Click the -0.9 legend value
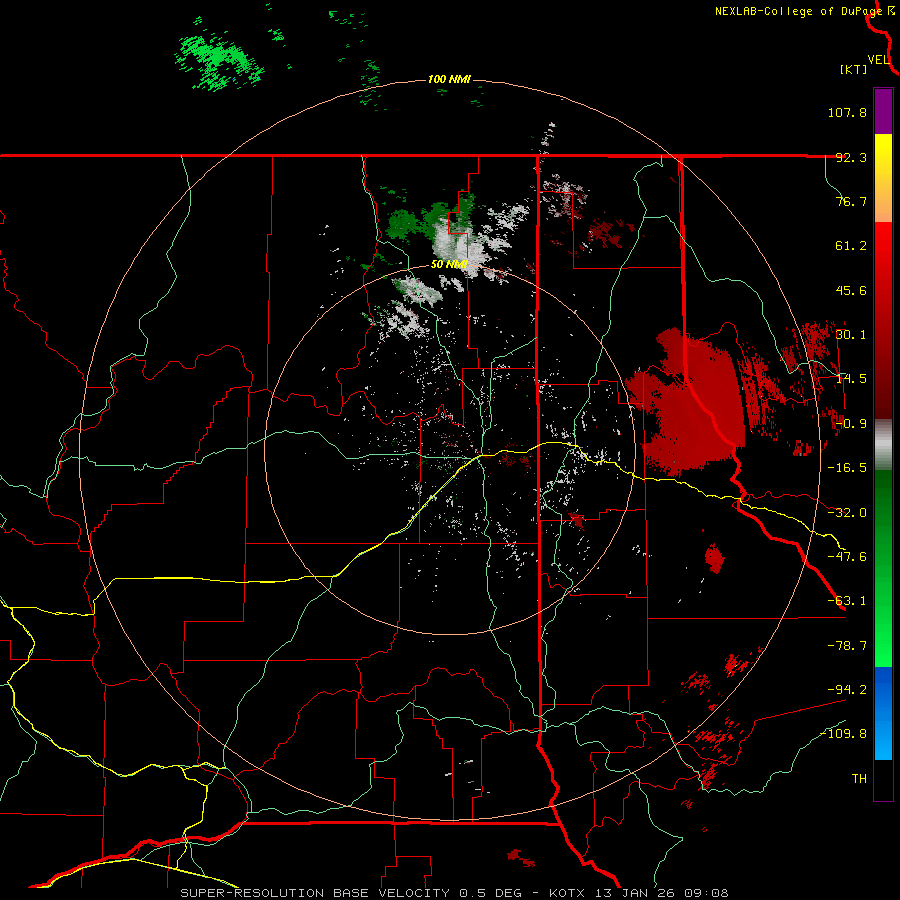900x900 pixels. click(851, 424)
